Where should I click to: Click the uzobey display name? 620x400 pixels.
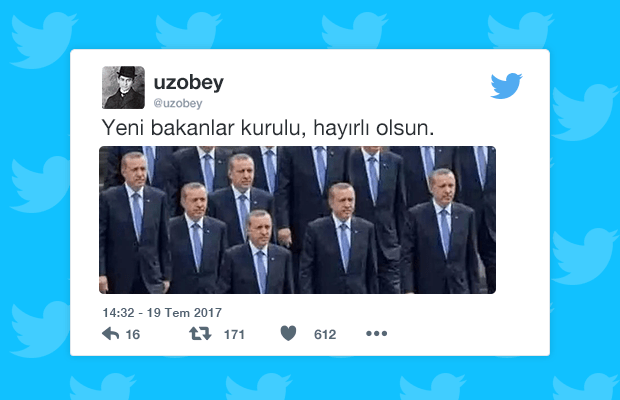[x=189, y=83]
